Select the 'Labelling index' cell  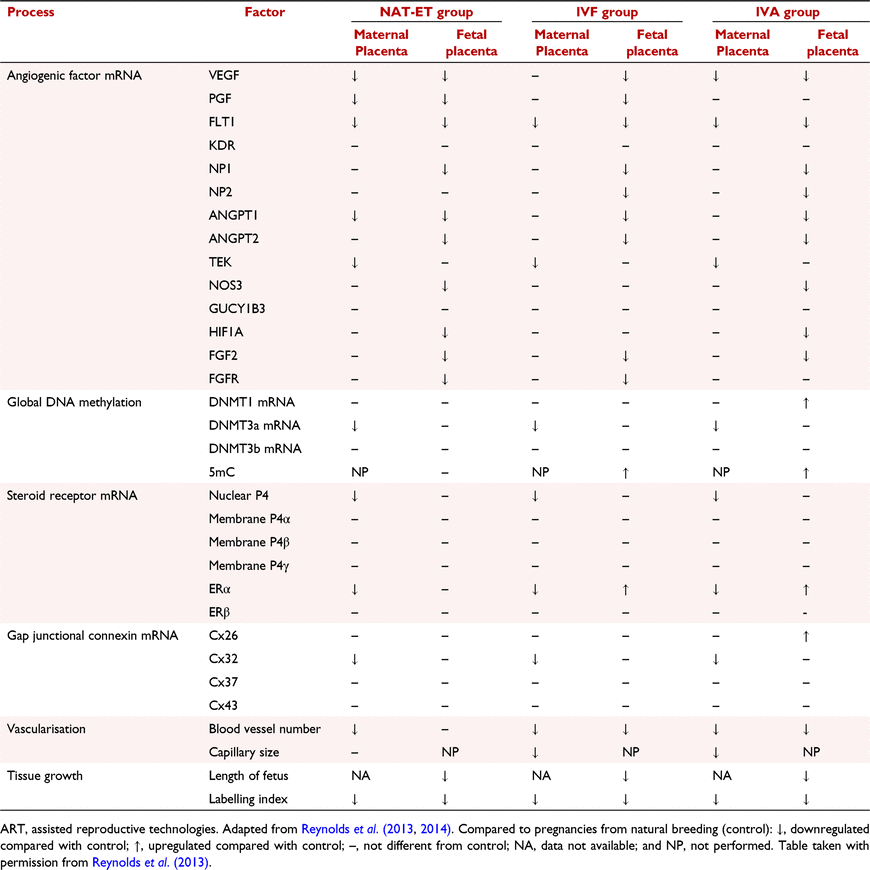(248, 800)
